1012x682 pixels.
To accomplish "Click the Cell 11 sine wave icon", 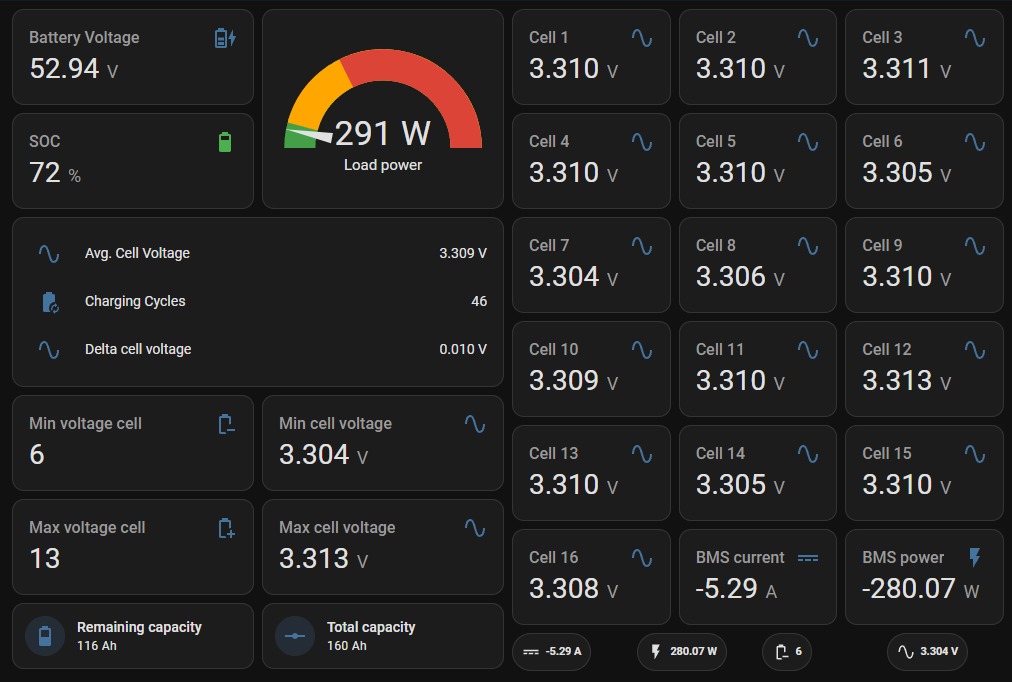I will (807, 350).
